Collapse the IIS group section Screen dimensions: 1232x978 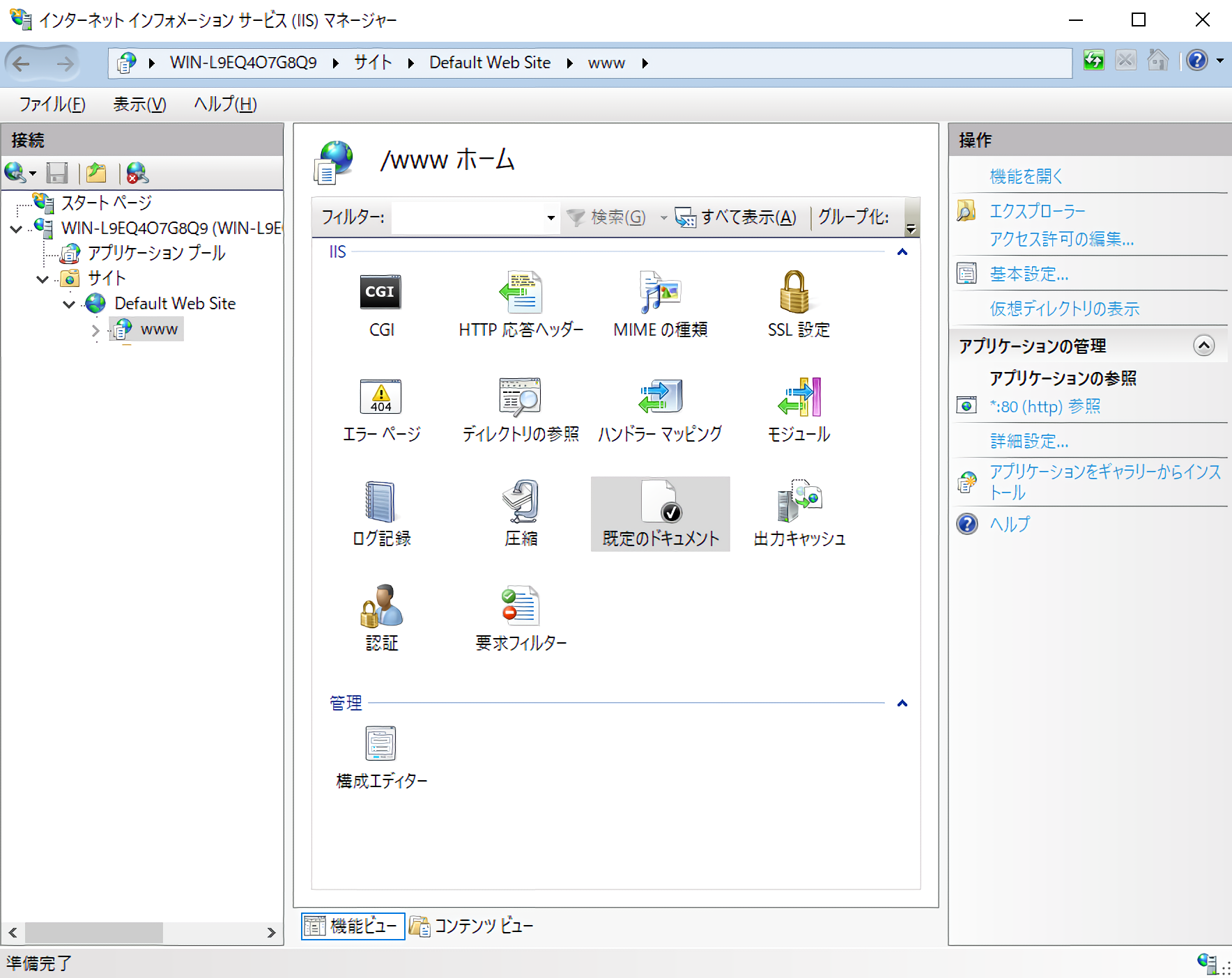tap(902, 252)
